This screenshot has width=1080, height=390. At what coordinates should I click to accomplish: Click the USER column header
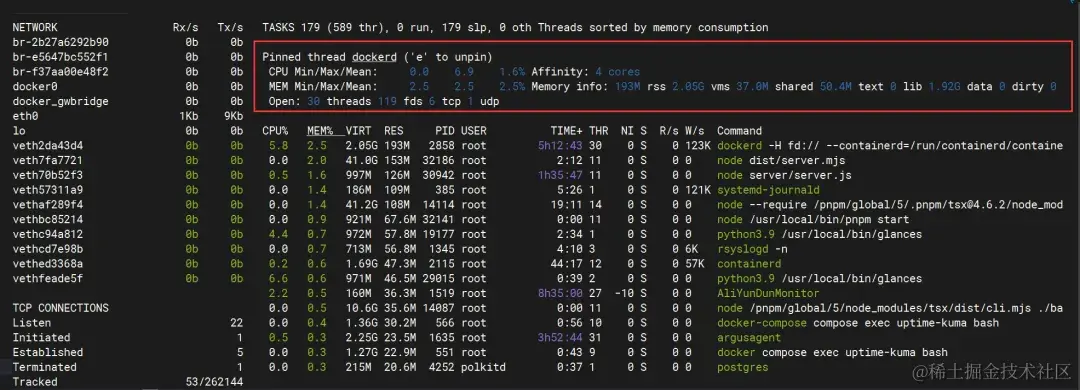point(474,131)
